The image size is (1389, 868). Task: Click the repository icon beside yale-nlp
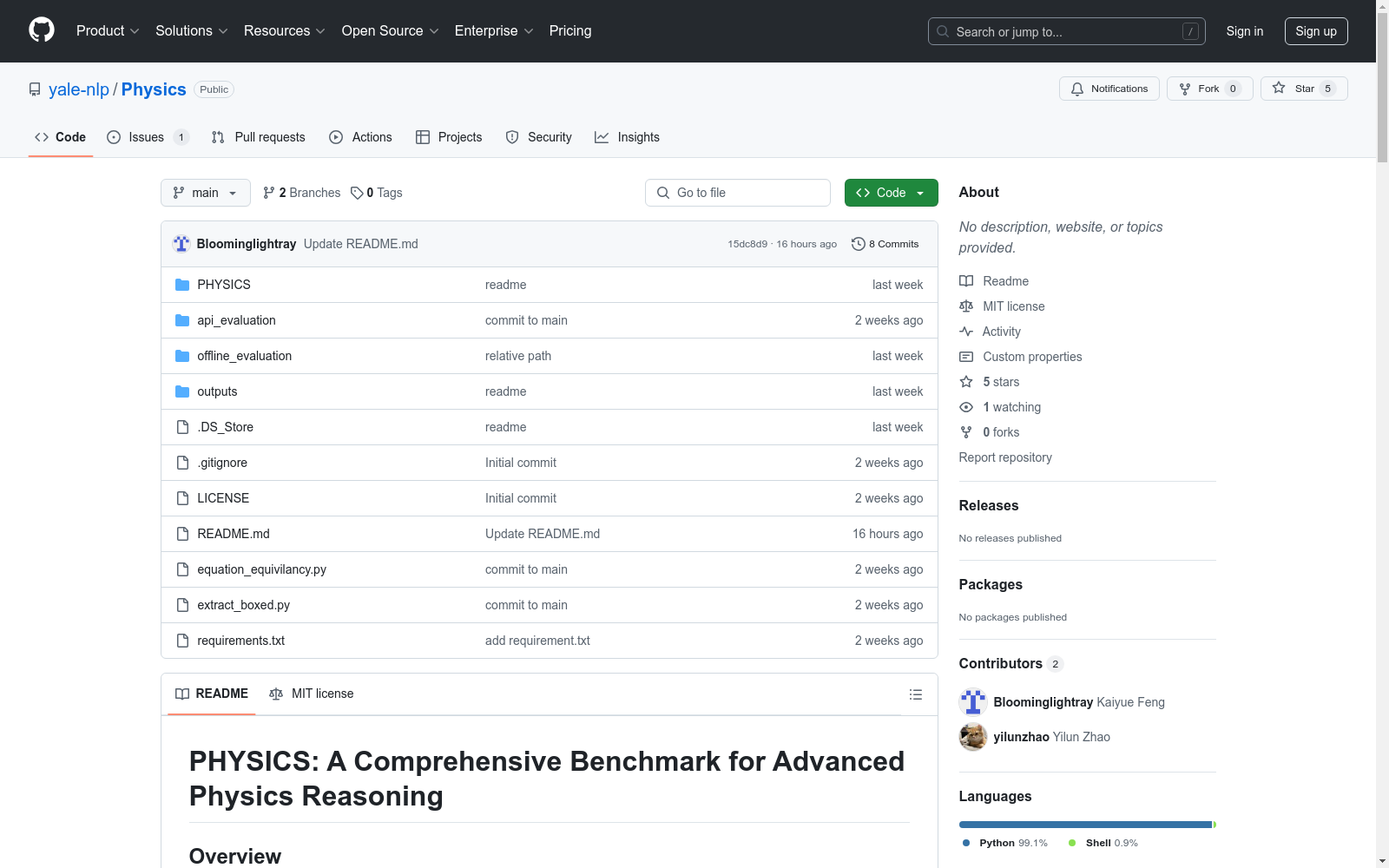pos(35,89)
